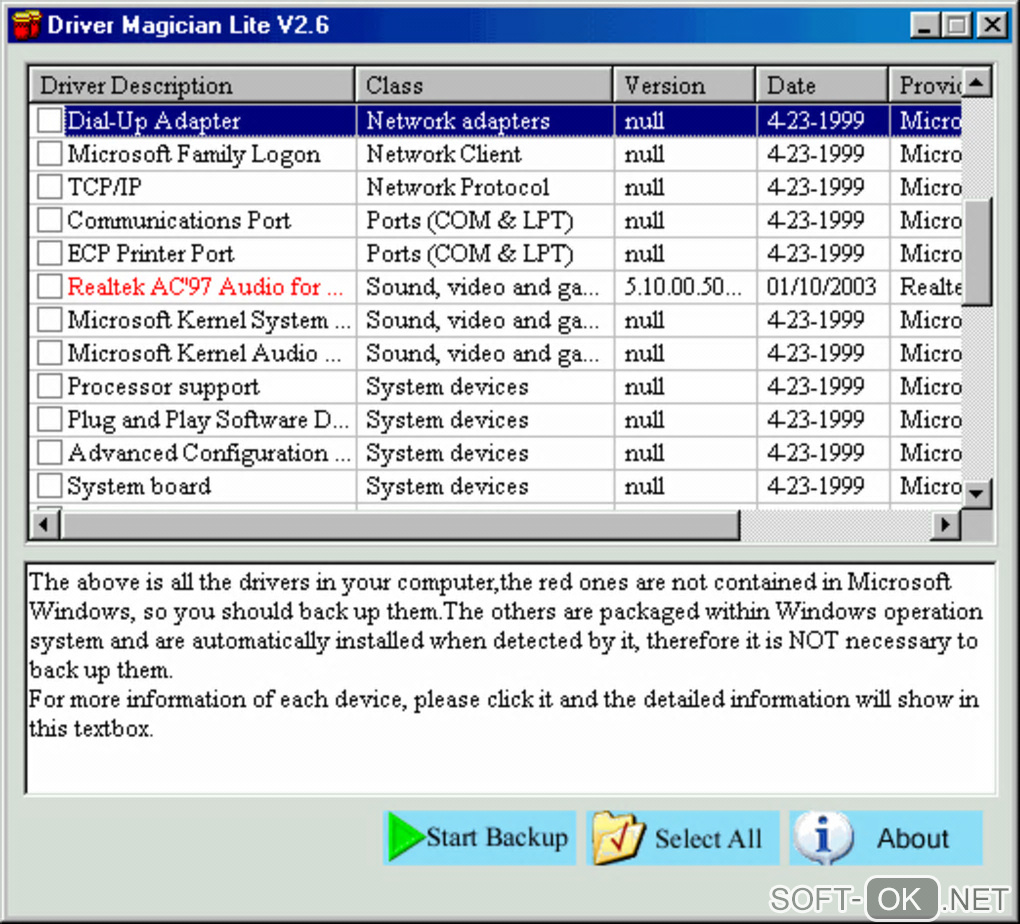Check the Plug and Play Software checkbox
The height and width of the screenshot is (924, 1020).
[x=49, y=420]
